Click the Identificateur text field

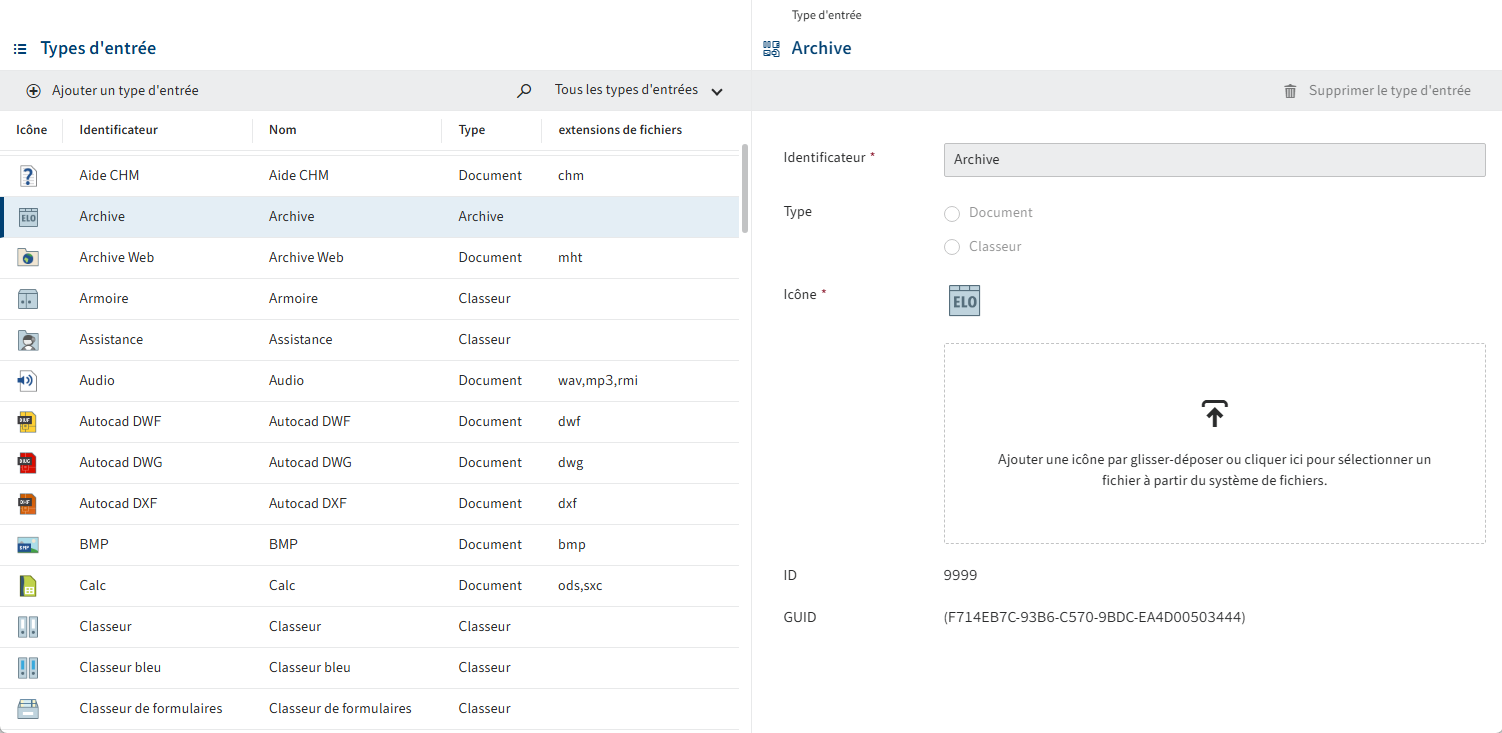click(1214, 159)
